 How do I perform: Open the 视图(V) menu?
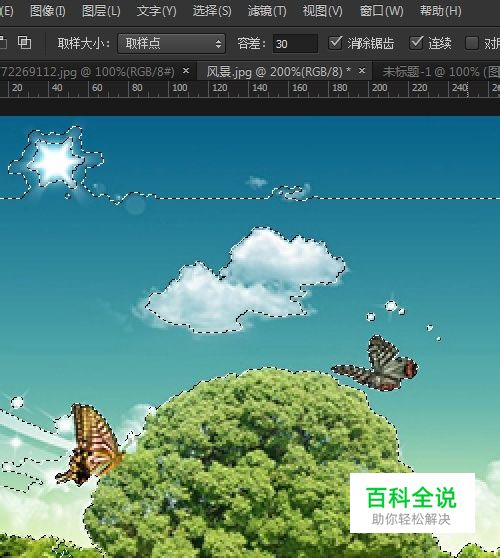pyautogui.click(x=322, y=11)
